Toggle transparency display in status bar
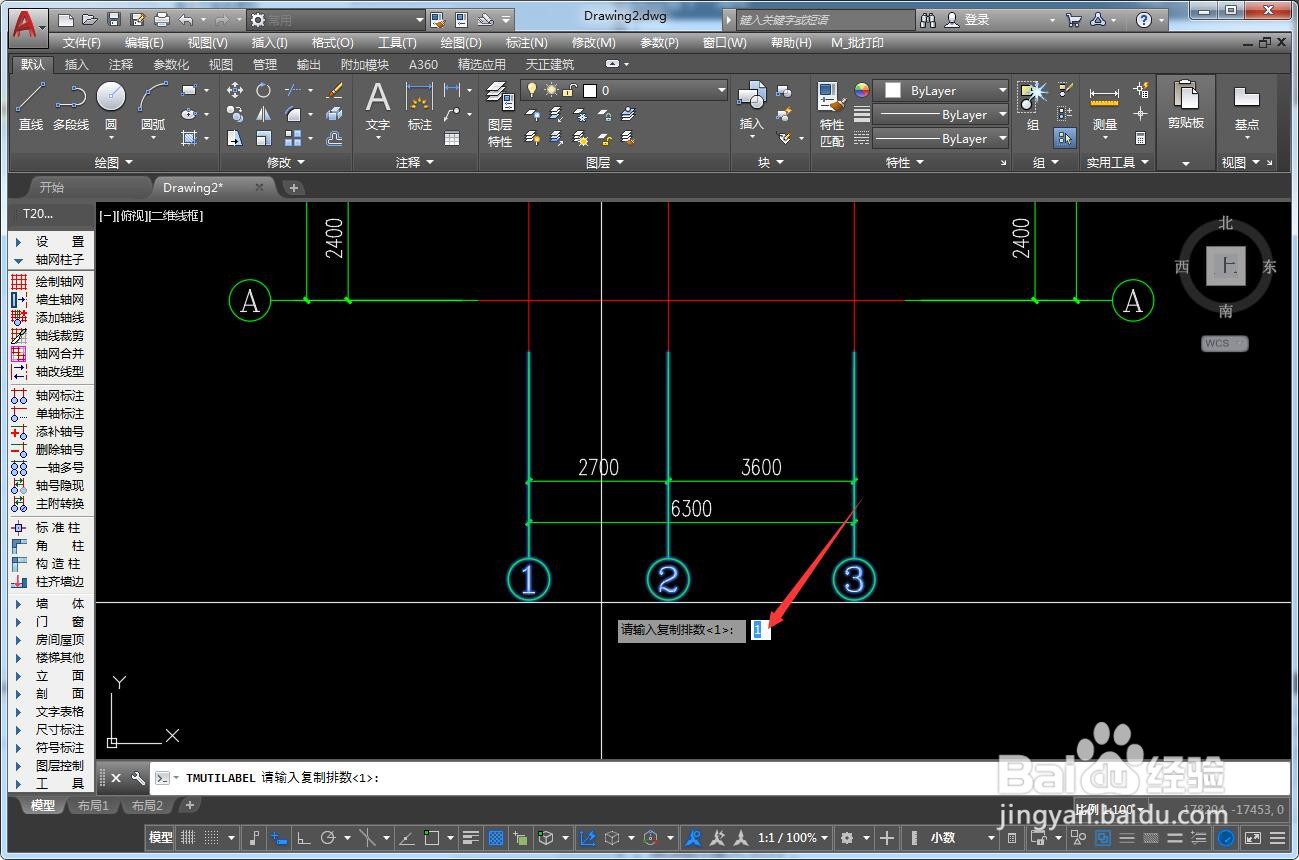 point(495,838)
